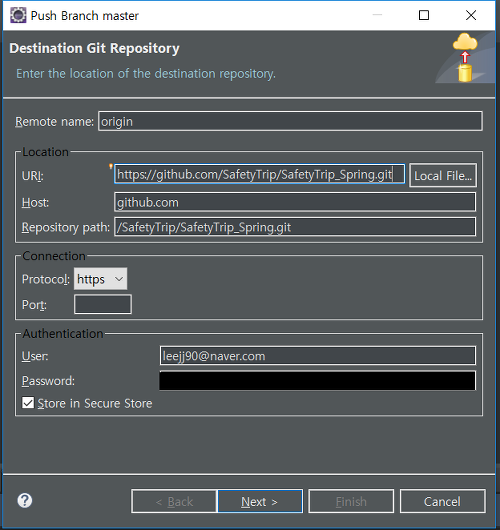The height and width of the screenshot is (530, 500).
Task: Click into the URI text field
Action: pyautogui.click(x=259, y=174)
